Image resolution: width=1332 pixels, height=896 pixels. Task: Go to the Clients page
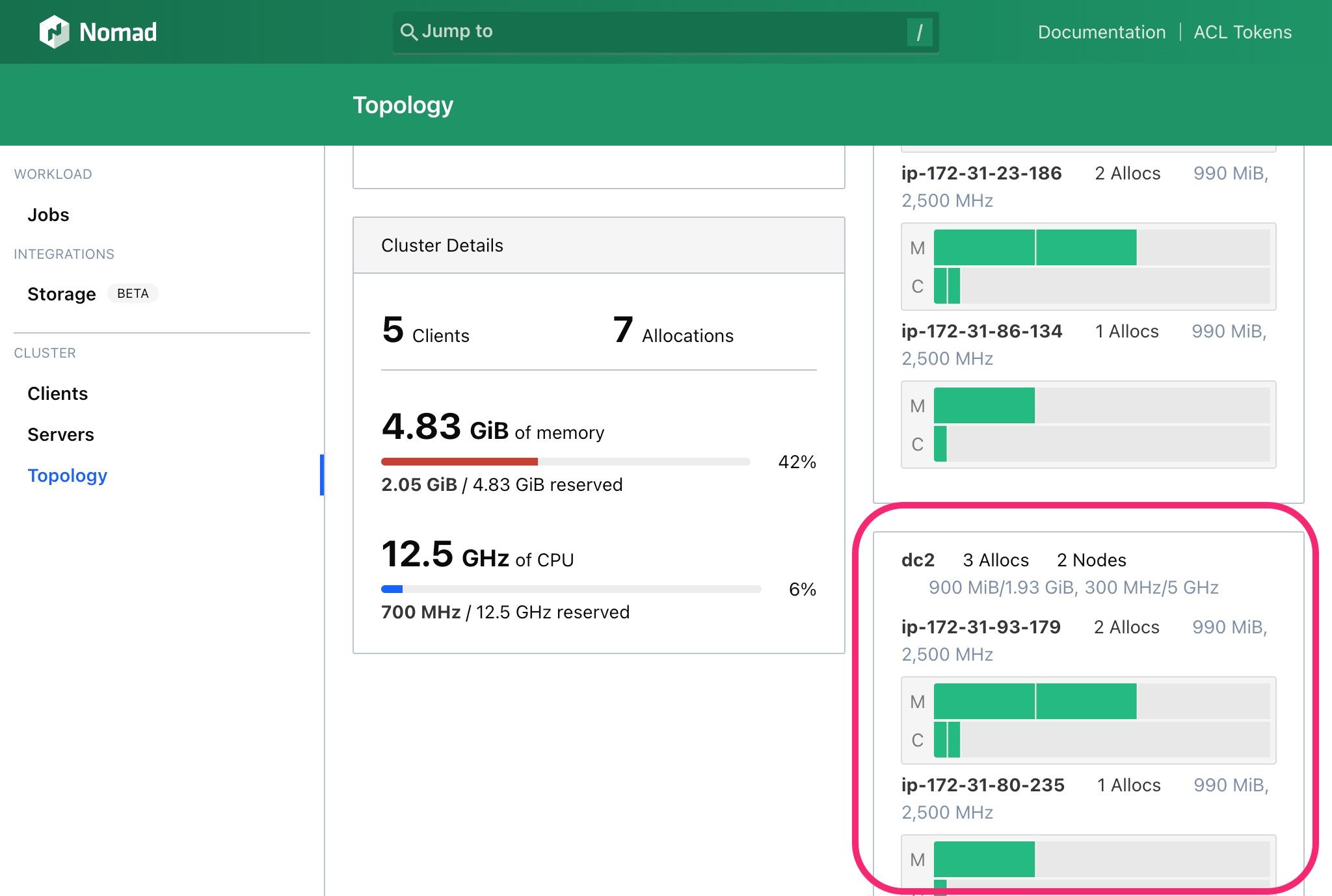[x=57, y=393]
